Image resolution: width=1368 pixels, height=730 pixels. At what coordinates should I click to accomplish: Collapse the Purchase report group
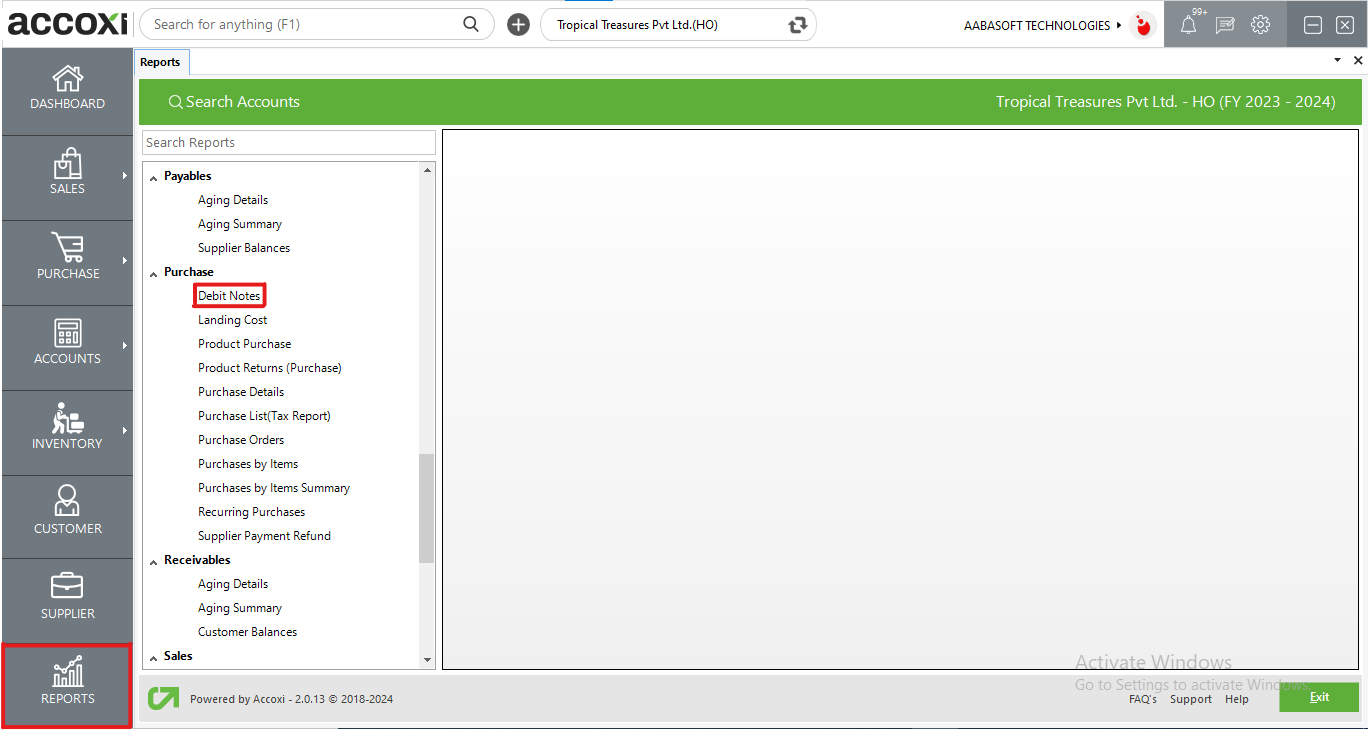tap(154, 273)
